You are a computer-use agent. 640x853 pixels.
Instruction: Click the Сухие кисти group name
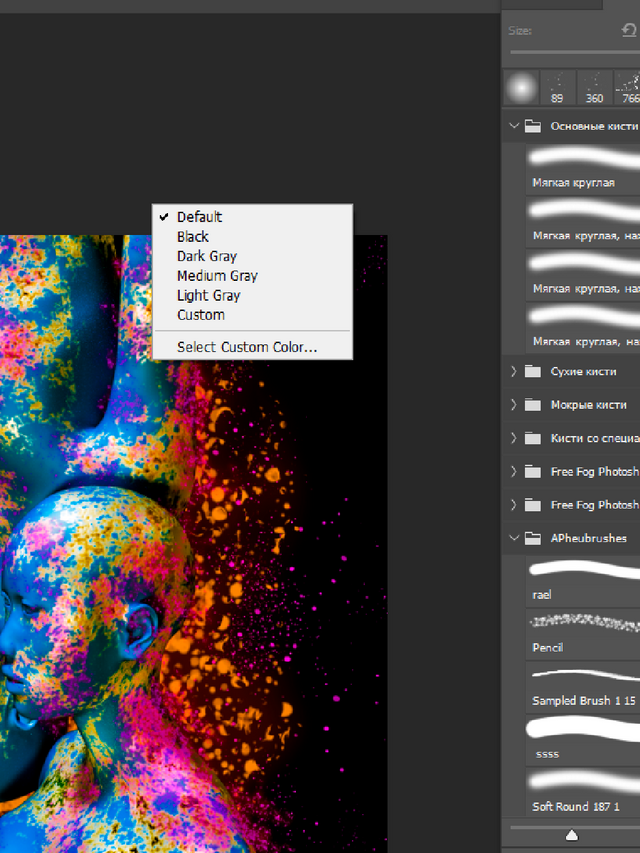pyautogui.click(x=583, y=372)
